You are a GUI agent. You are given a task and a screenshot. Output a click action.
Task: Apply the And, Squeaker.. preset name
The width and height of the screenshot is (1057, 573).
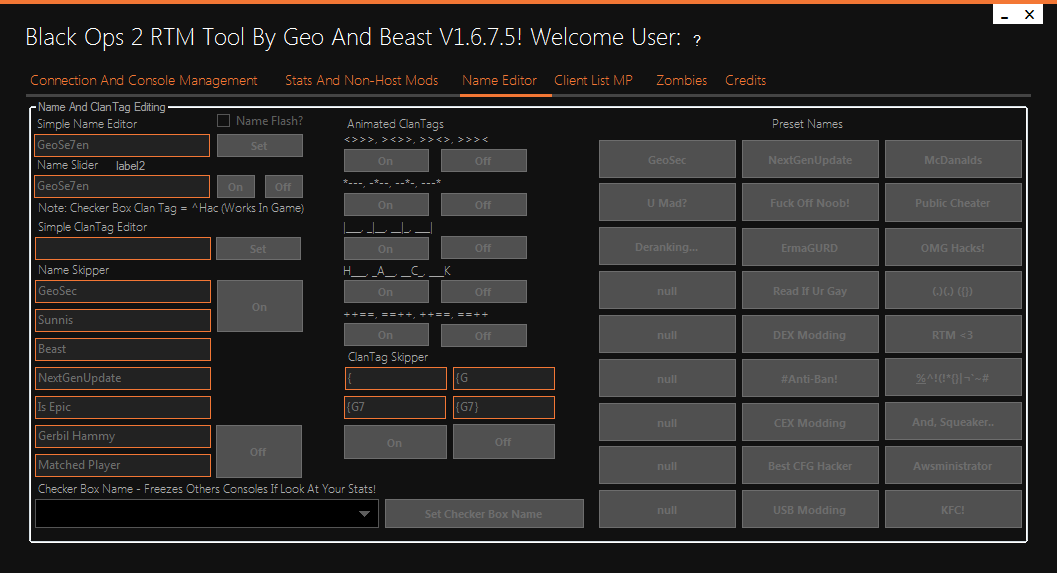click(x=953, y=422)
